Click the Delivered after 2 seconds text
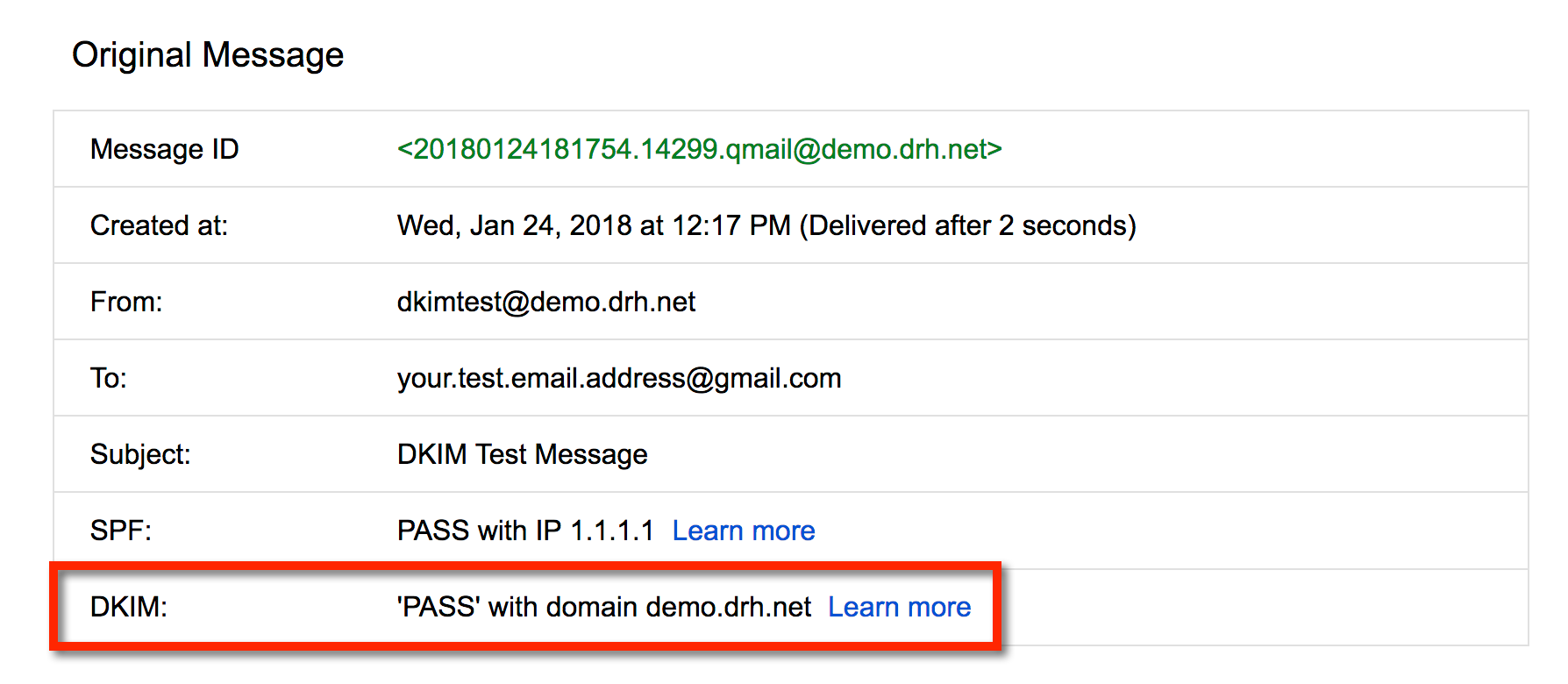The width and height of the screenshot is (1568, 684). (x=967, y=225)
